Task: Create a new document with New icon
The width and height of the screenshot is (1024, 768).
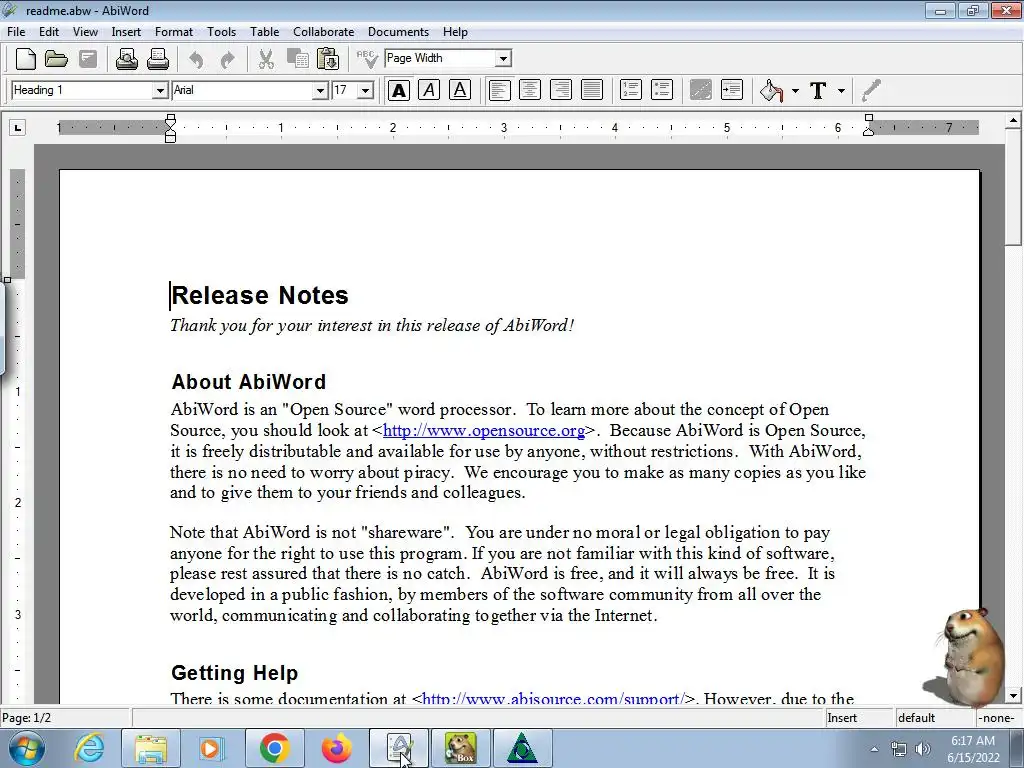Action: 25,59
